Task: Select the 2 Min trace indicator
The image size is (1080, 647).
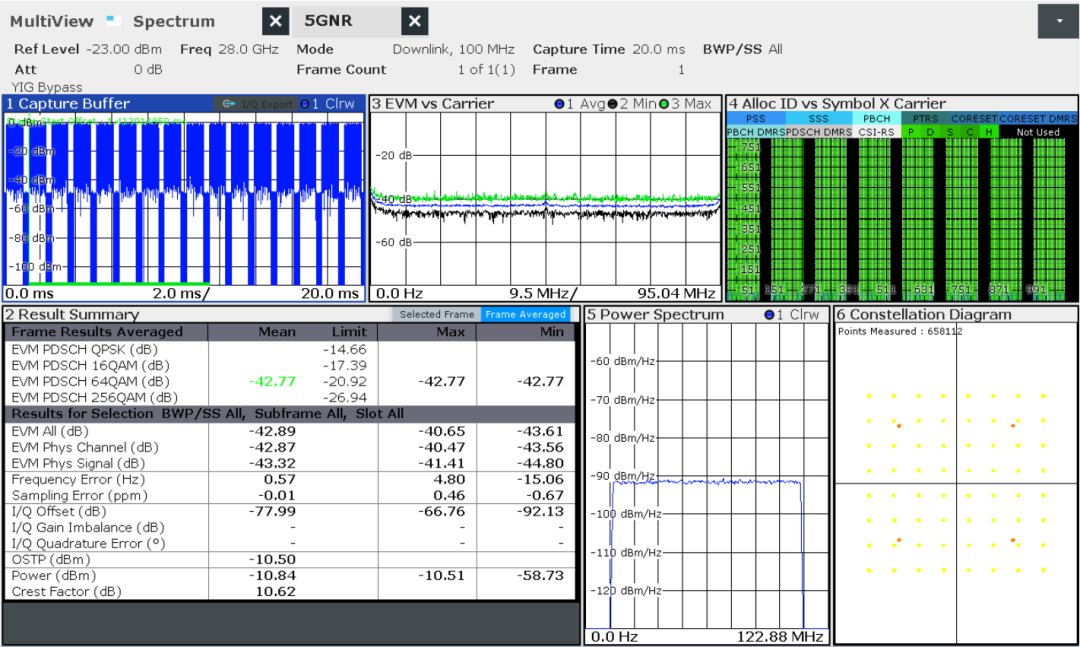Action: (612, 104)
